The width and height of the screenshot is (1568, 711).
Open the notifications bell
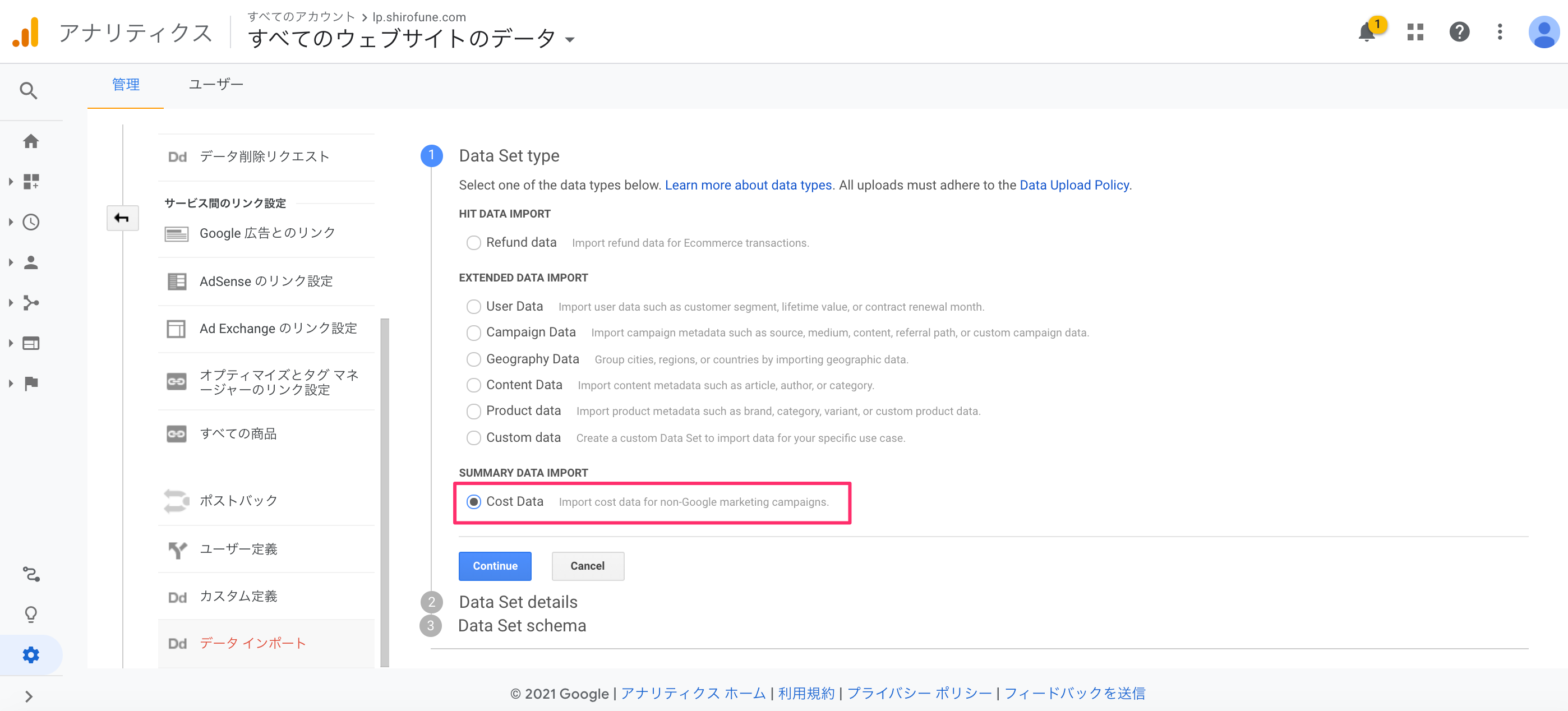point(1367,31)
